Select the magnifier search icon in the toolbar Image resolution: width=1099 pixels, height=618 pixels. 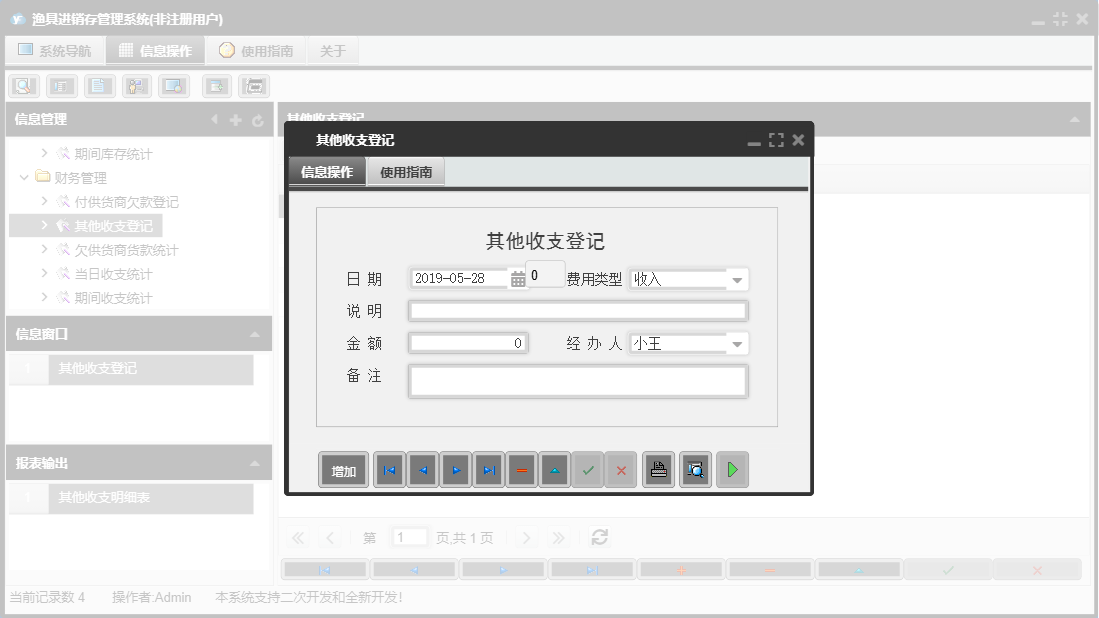click(x=23, y=85)
